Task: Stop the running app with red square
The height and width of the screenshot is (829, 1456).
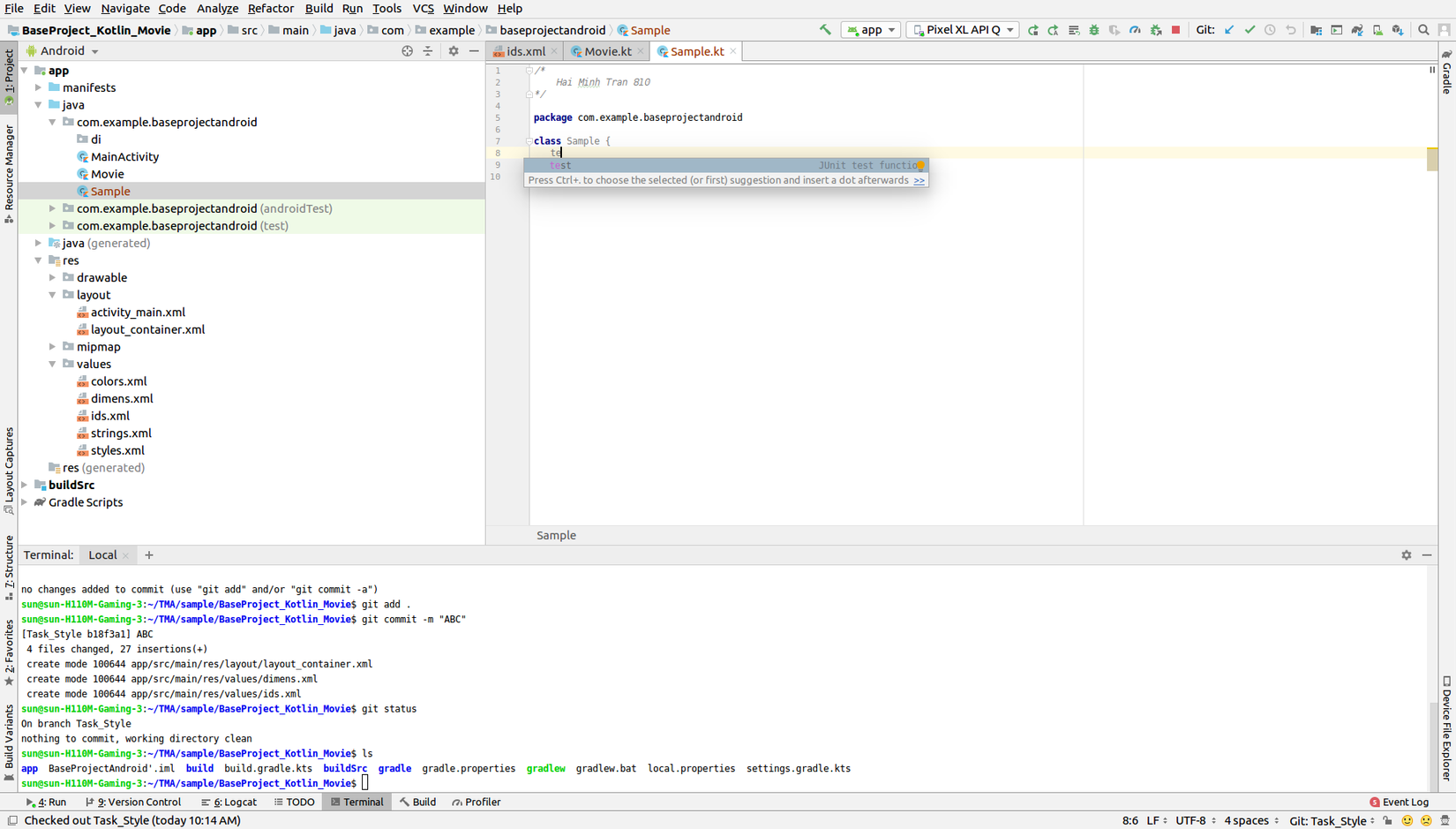Action: [1175, 30]
